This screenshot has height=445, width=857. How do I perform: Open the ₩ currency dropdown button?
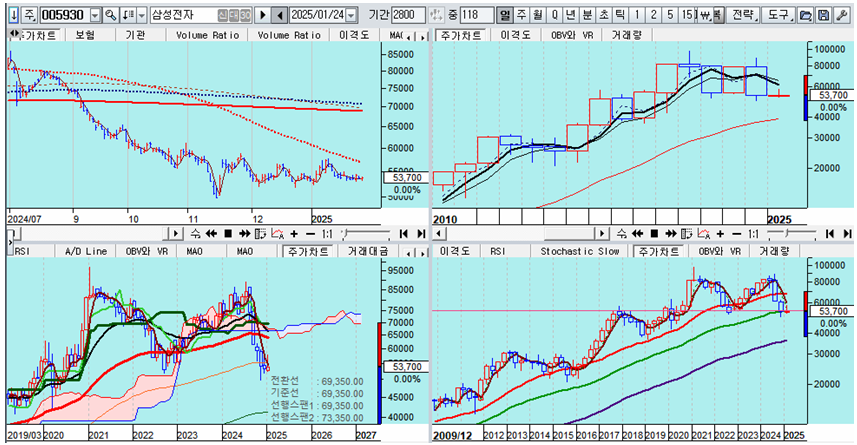point(705,15)
